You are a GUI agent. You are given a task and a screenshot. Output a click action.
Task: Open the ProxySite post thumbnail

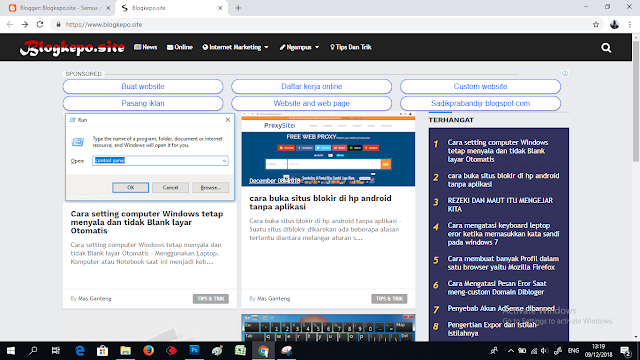coord(328,149)
